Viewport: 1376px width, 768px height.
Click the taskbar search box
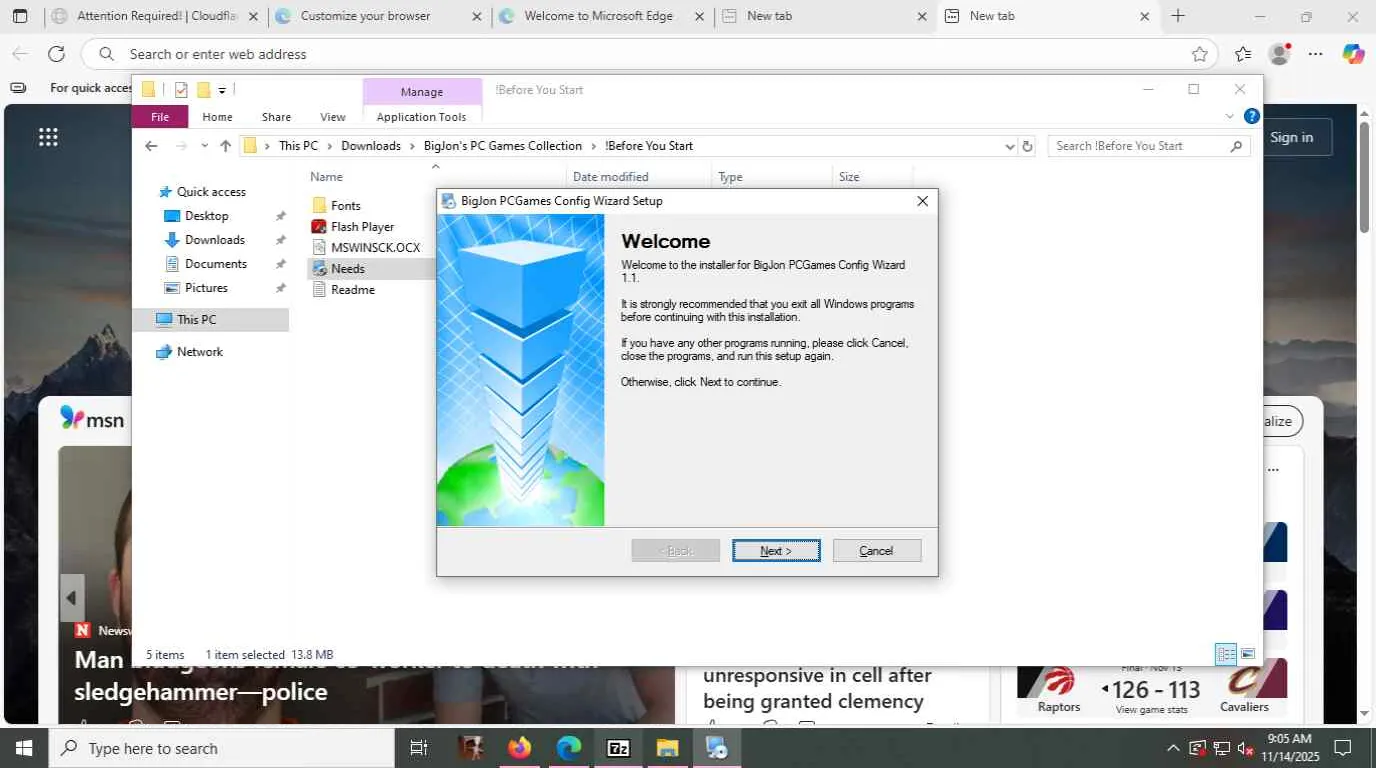221,748
